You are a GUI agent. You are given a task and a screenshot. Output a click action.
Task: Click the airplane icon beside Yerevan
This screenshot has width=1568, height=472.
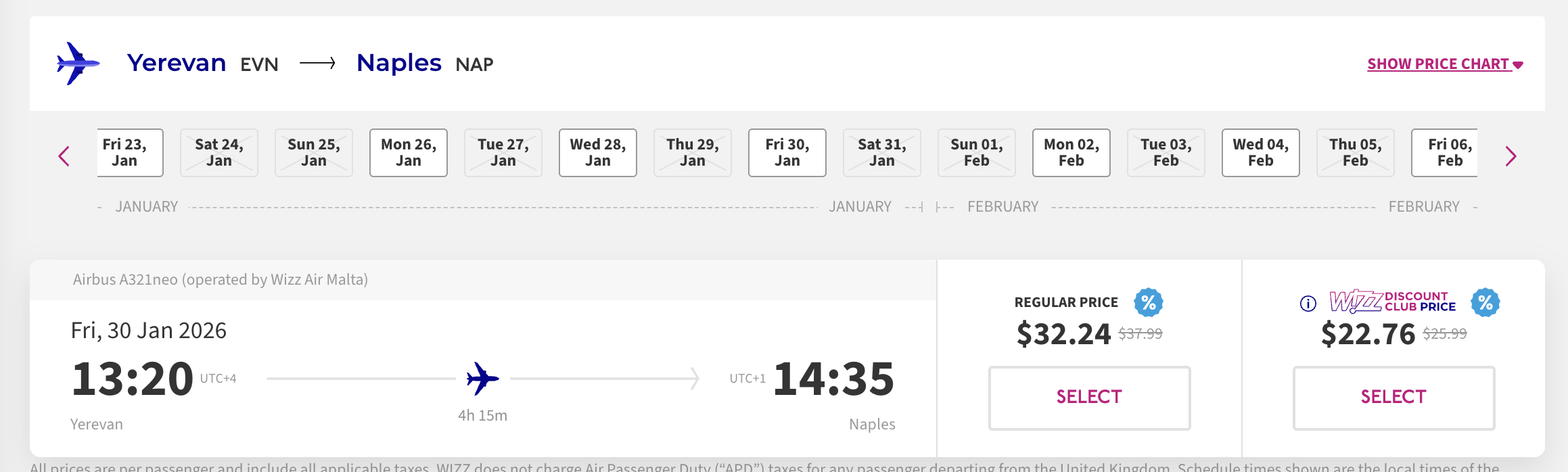[78, 64]
